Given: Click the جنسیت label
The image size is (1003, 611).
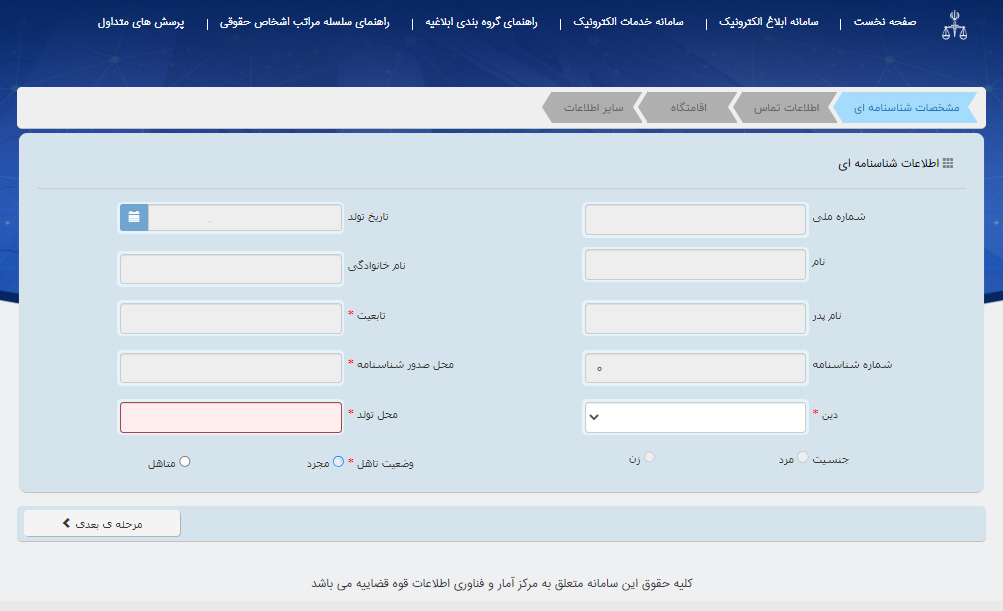Looking at the screenshot, I should (831, 459).
